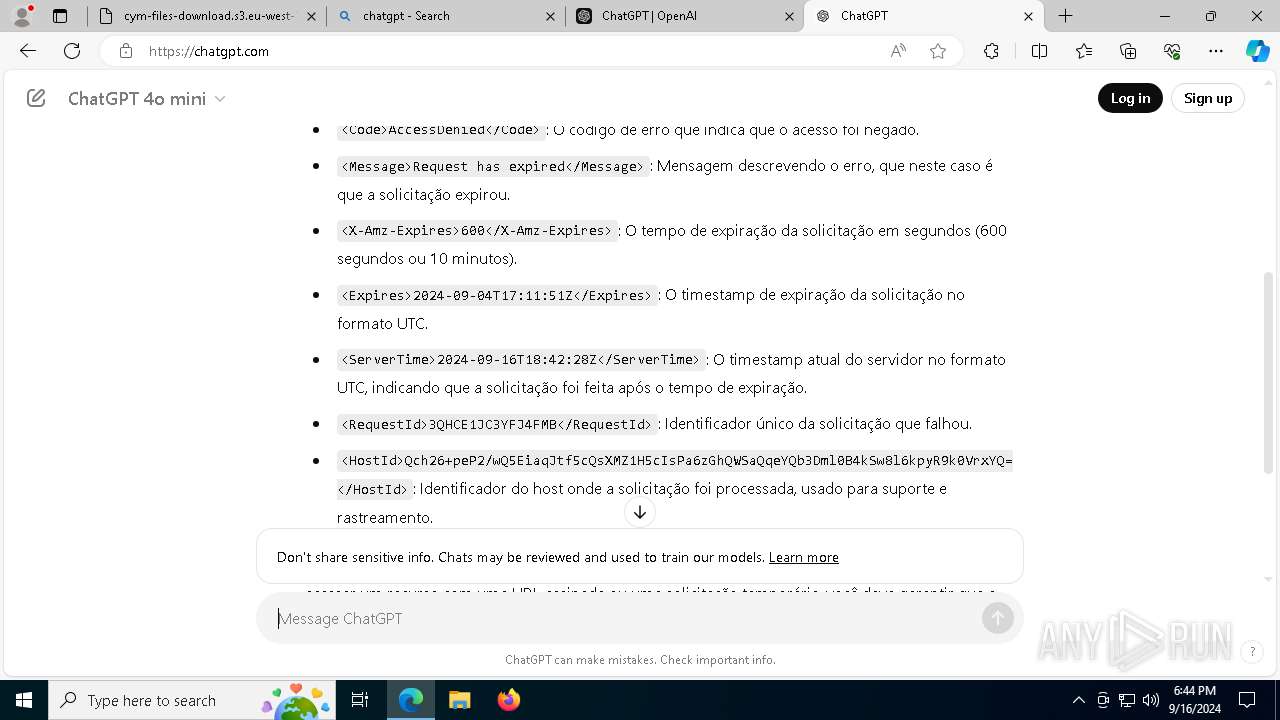This screenshot has height=720, width=1280.
Task: Close the cym-files-download tab
Action: [312, 16]
